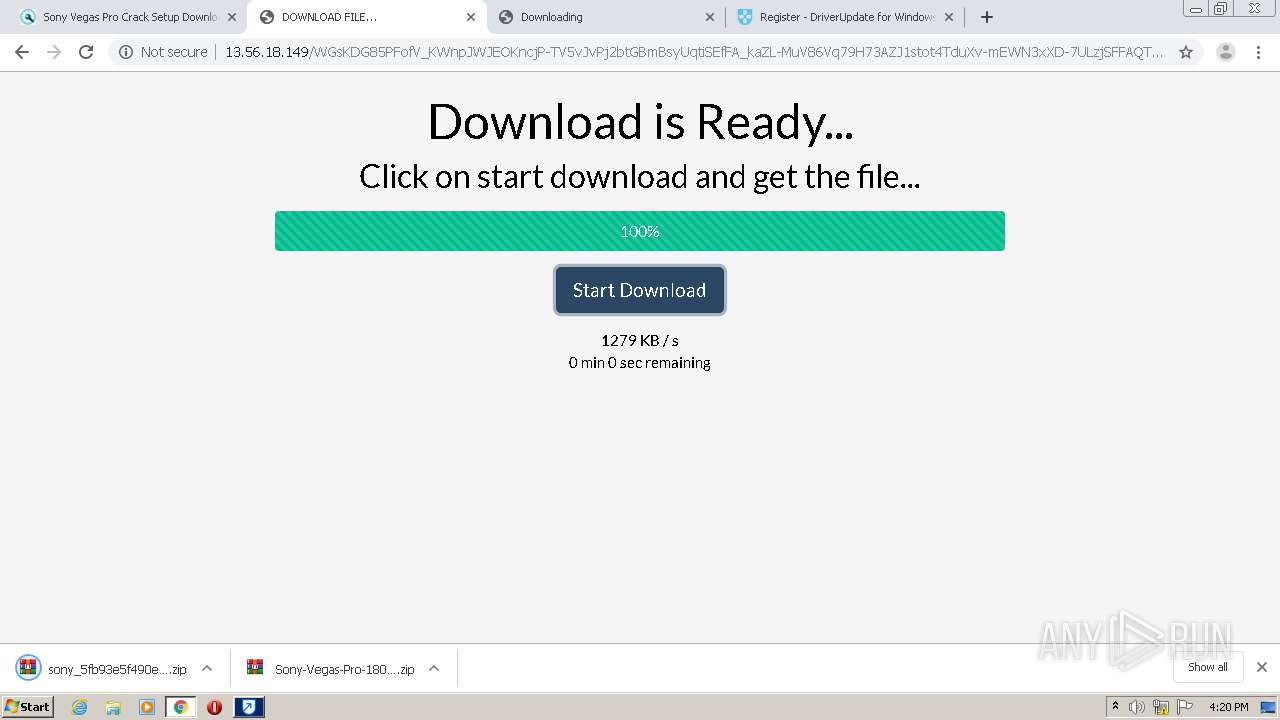Open Windows Media Player in taskbar

click(147, 707)
